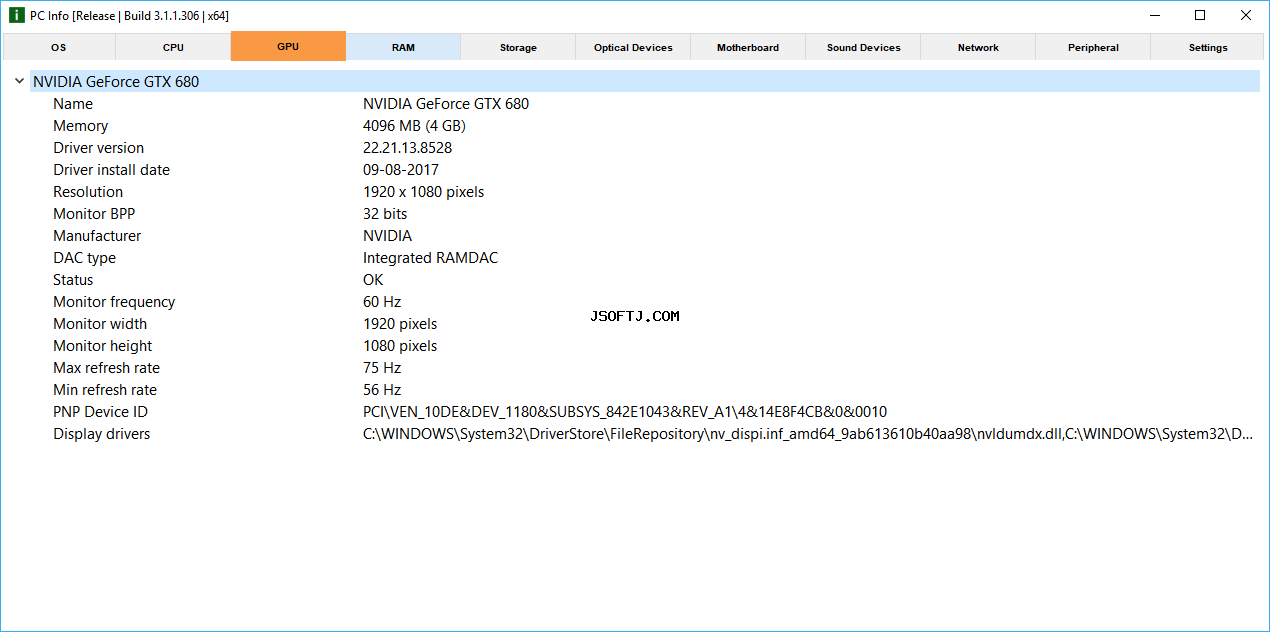Select the Driver version label
The width and height of the screenshot is (1270, 632).
[x=98, y=148]
